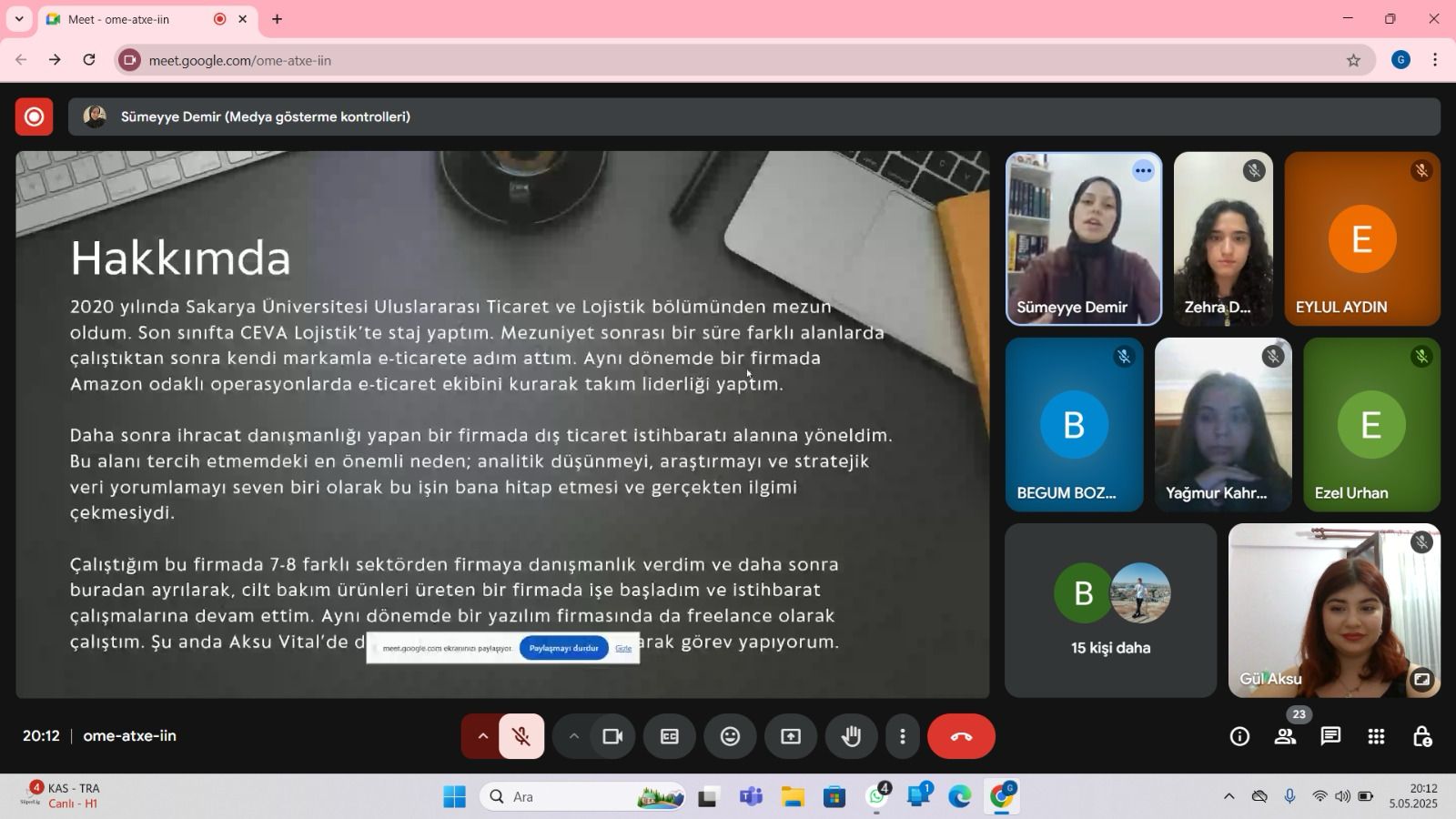Click the Paylaşmayı durdur button
The image size is (1456, 819).
point(563,648)
